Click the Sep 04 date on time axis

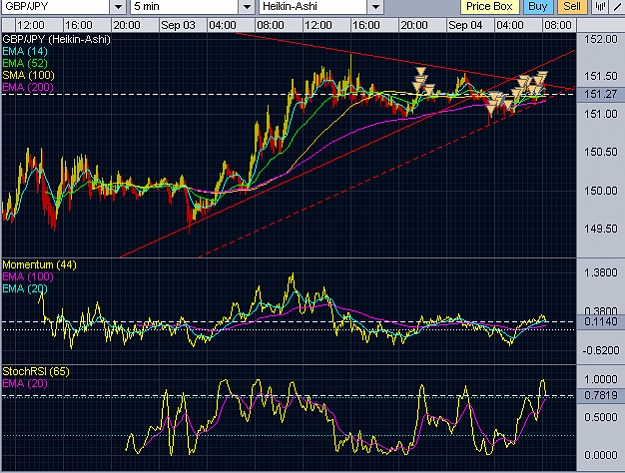click(x=465, y=25)
